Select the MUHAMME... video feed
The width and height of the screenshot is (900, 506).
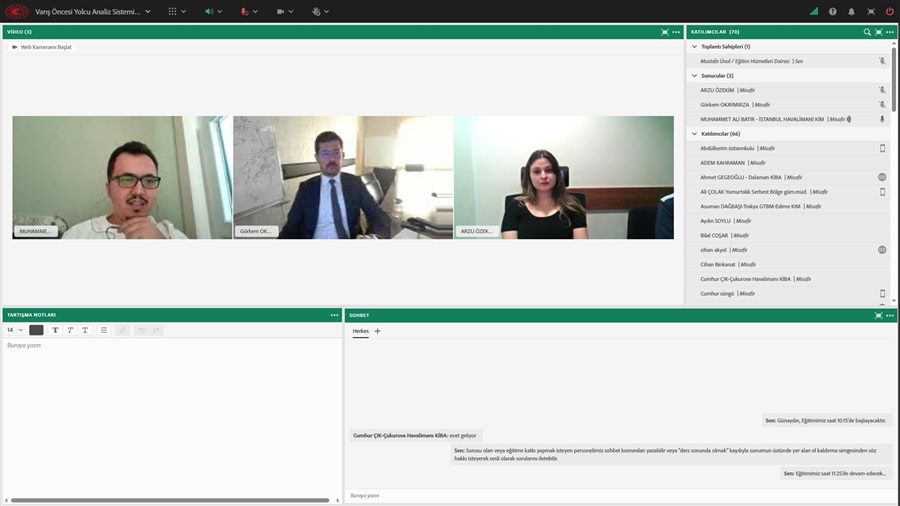(122, 177)
